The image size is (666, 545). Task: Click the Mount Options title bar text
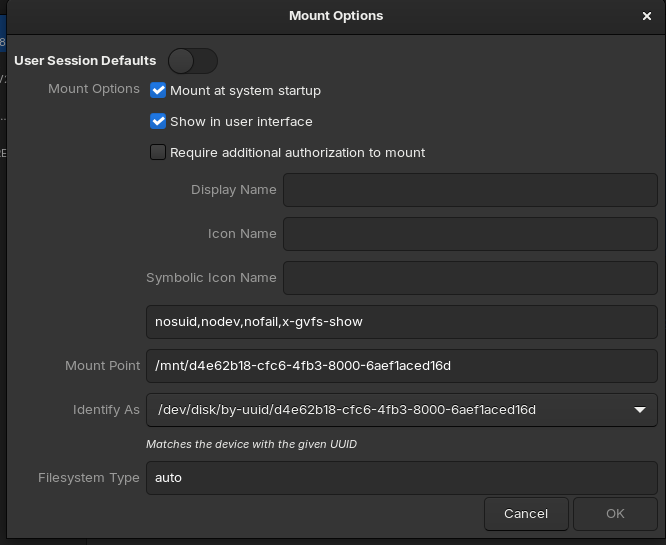(x=336, y=16)
